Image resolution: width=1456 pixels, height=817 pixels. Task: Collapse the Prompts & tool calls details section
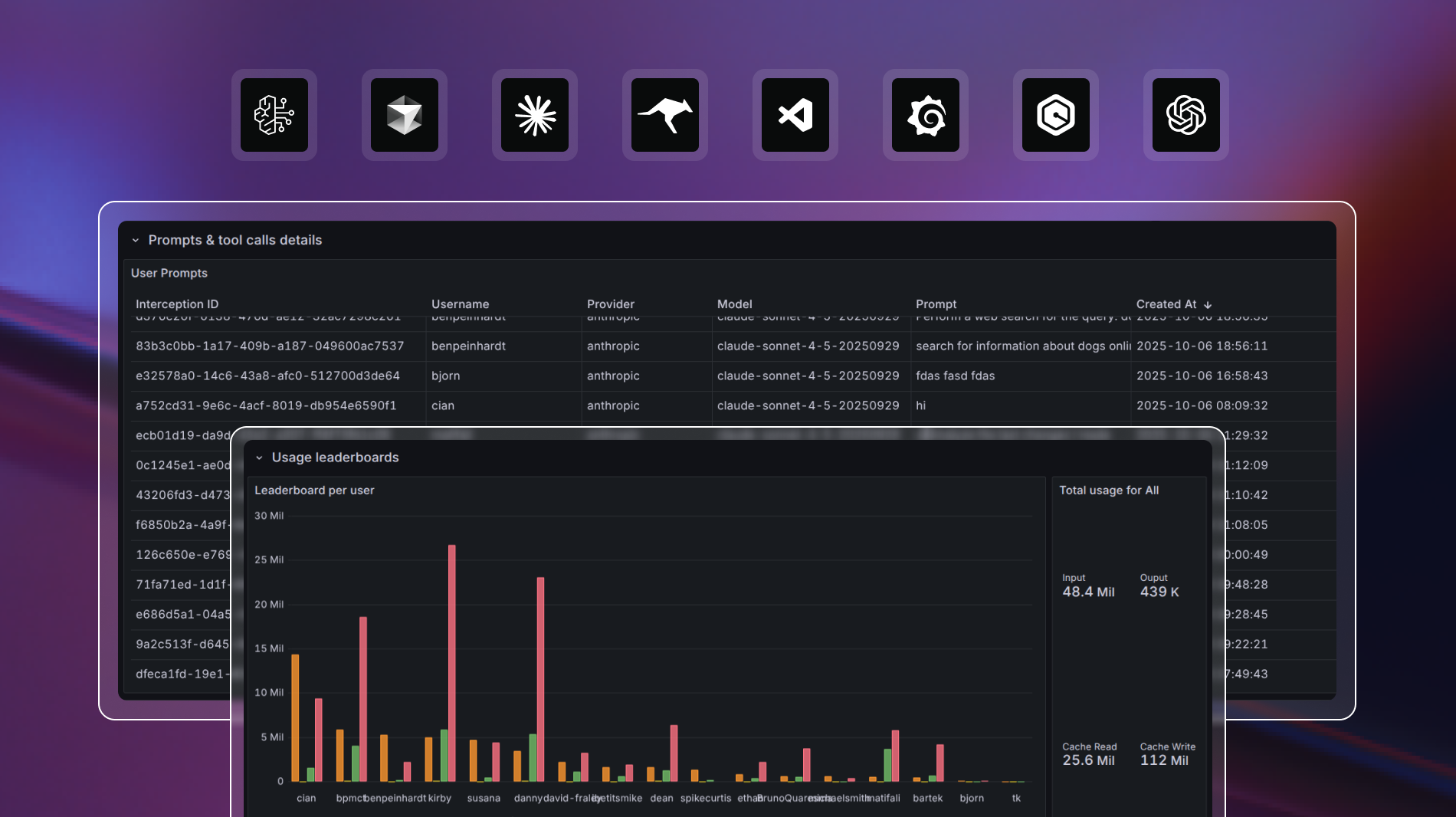click(136, 241)
